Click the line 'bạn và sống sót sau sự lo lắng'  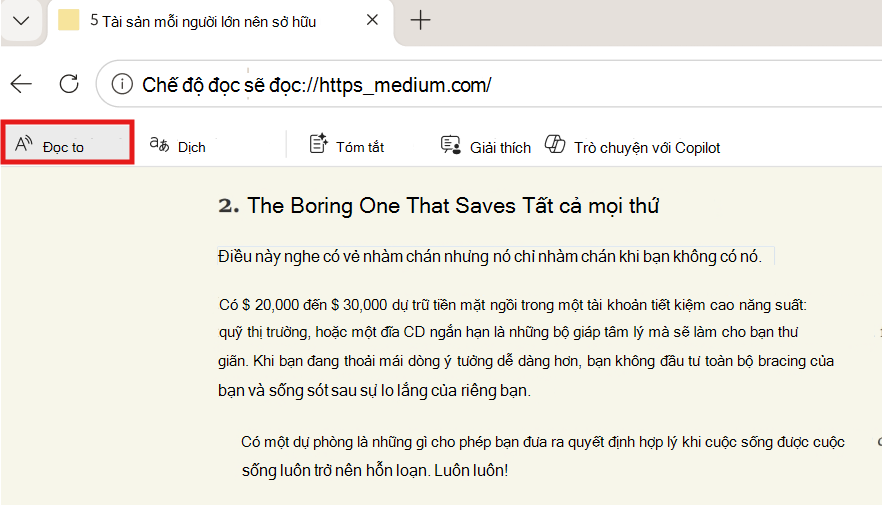[x=375, y=390]
